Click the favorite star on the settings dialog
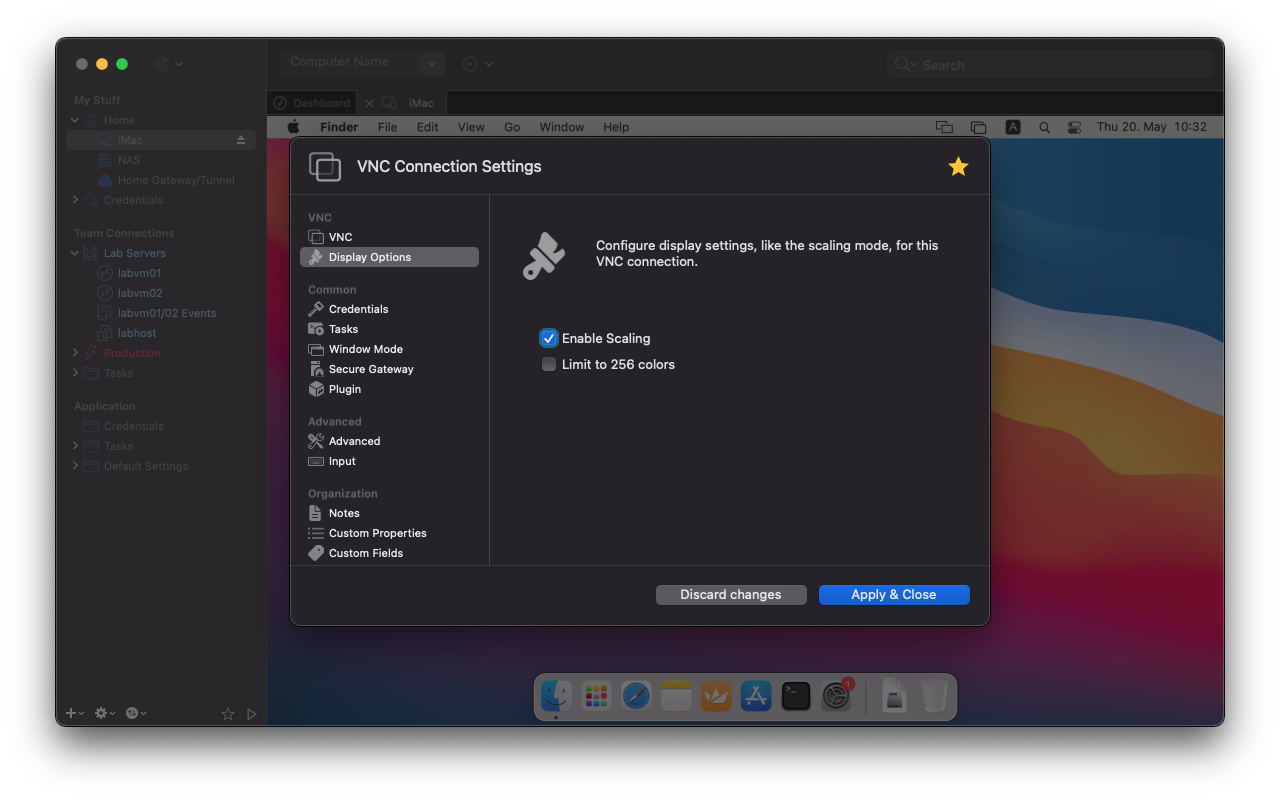 (957, 167)
